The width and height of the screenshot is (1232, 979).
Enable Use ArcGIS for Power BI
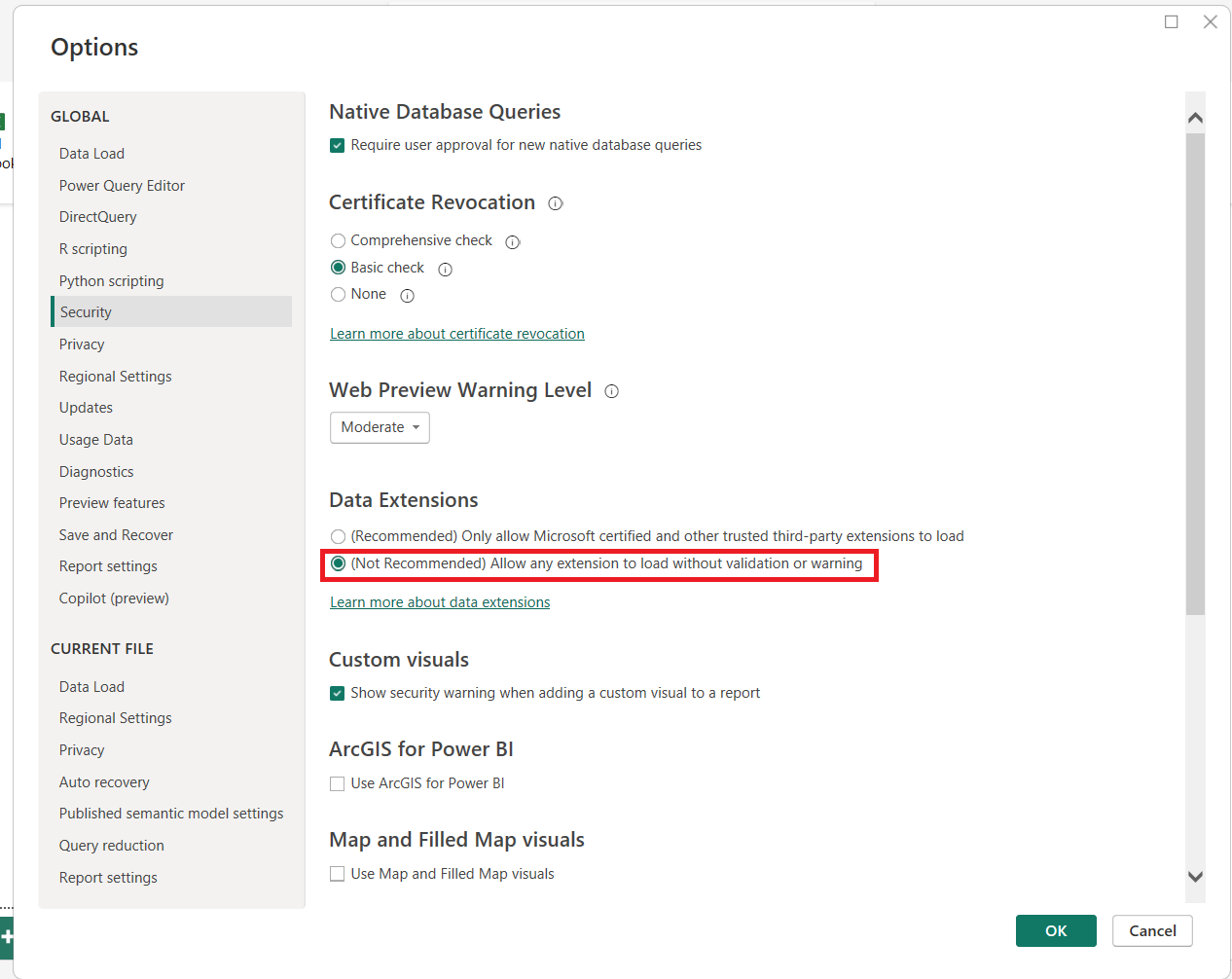pyautogui.click(x=338, y=784)
